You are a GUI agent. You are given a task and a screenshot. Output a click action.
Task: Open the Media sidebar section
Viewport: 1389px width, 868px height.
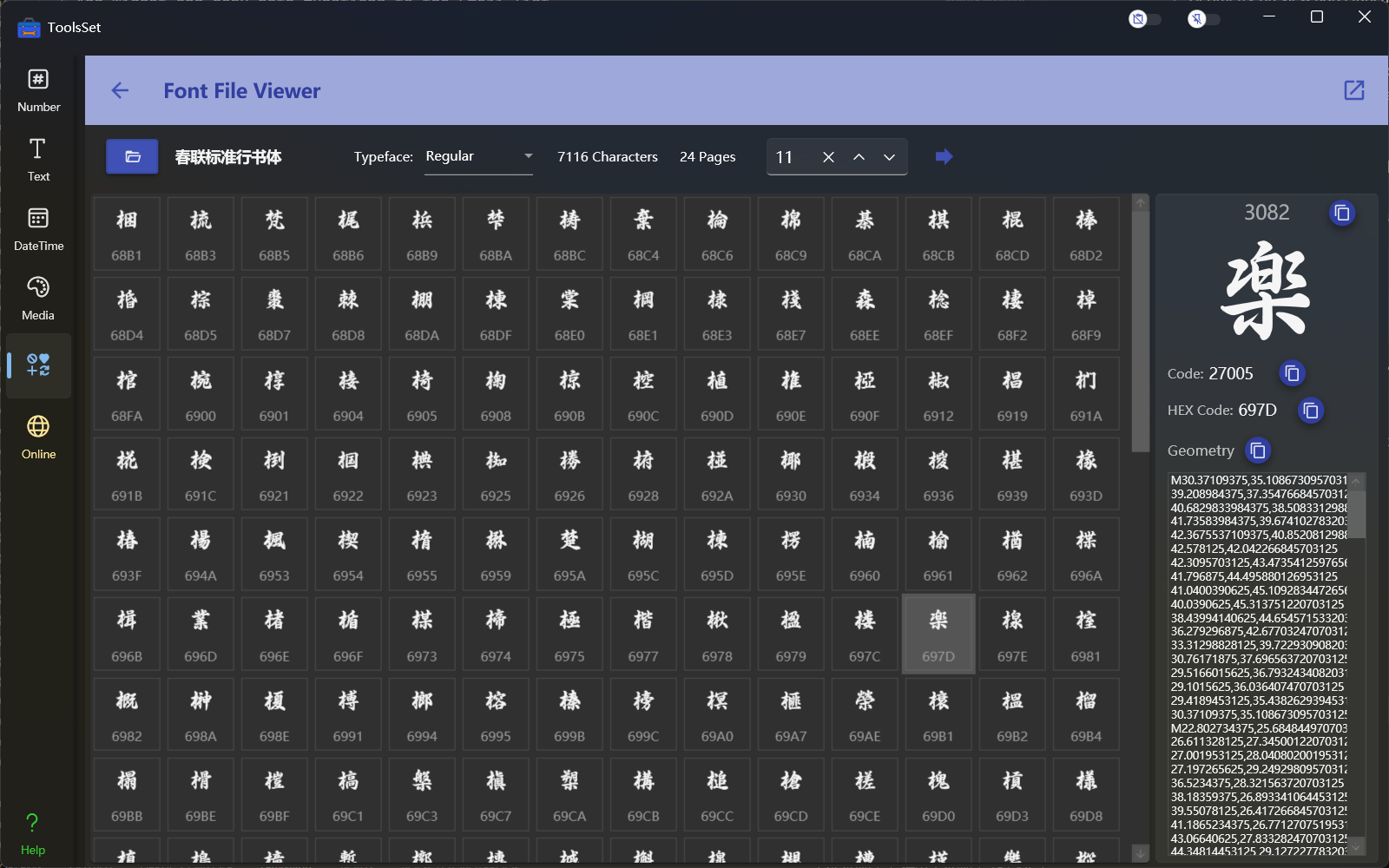coord(38,299)
